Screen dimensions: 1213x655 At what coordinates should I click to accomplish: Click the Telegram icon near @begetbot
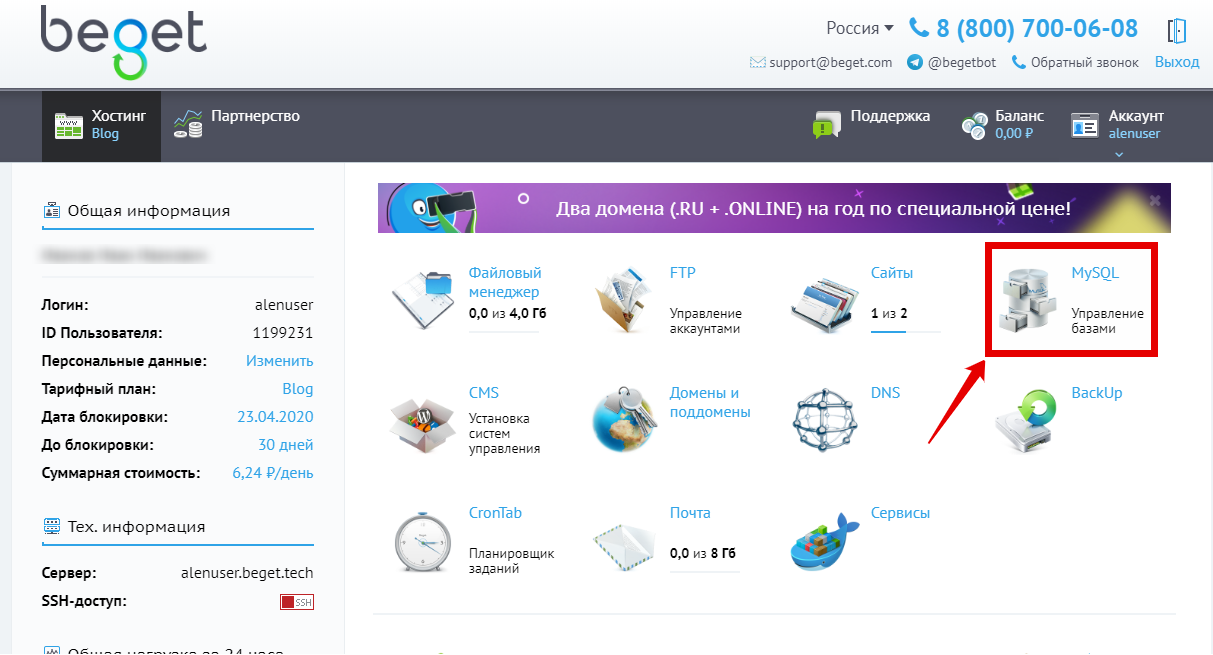pyautogui.click(x=914, y=62)
